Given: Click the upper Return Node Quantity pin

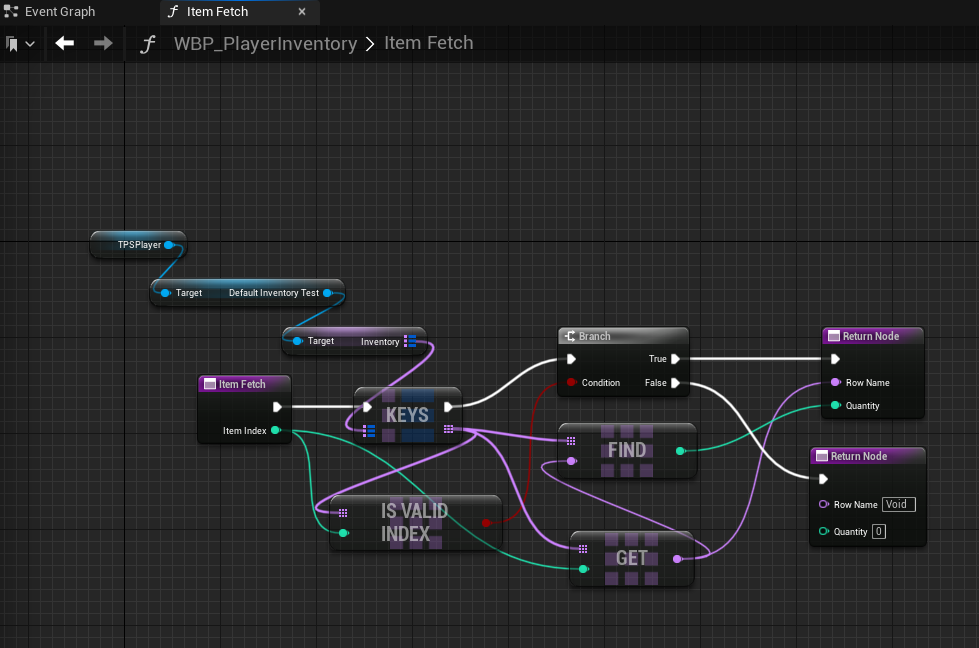Looking at the screenshot, I should [x=835, y=405].
